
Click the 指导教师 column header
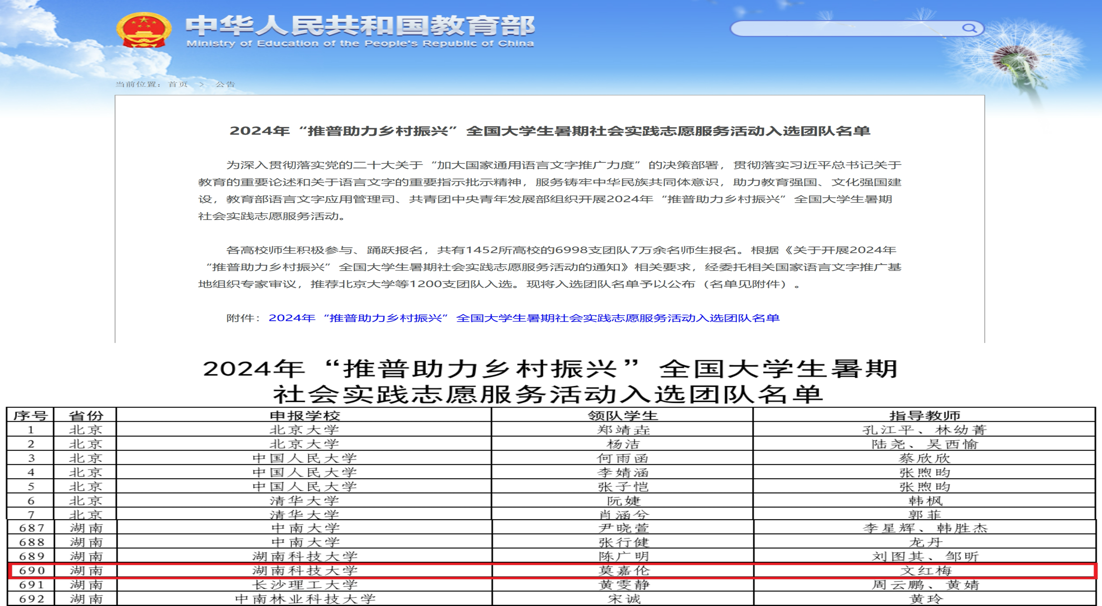925,416
